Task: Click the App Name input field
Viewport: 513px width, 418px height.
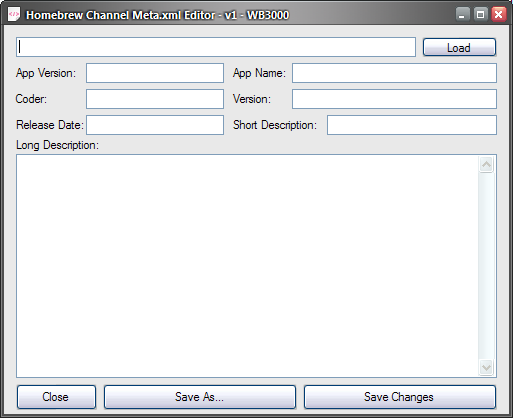Action: (394, 73)
